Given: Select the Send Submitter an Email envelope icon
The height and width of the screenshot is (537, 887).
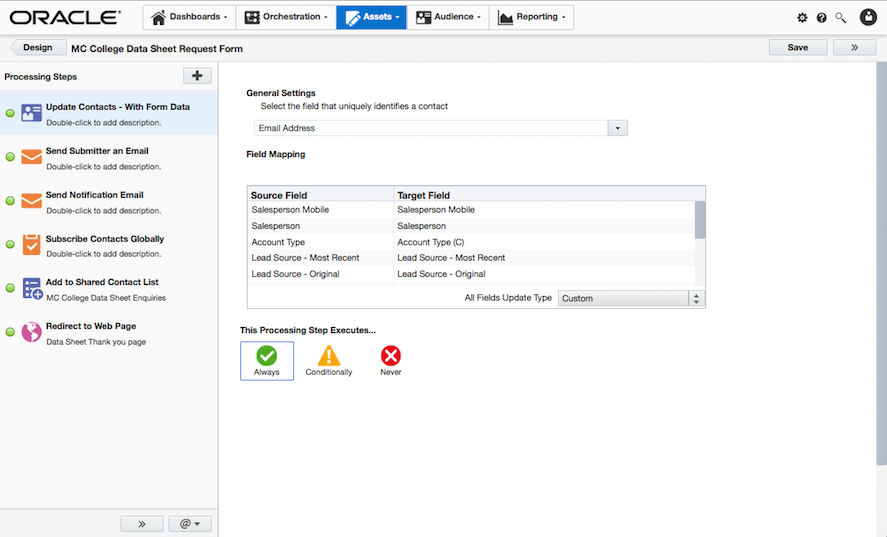Looking at the screenshot, I should point(31,157).
